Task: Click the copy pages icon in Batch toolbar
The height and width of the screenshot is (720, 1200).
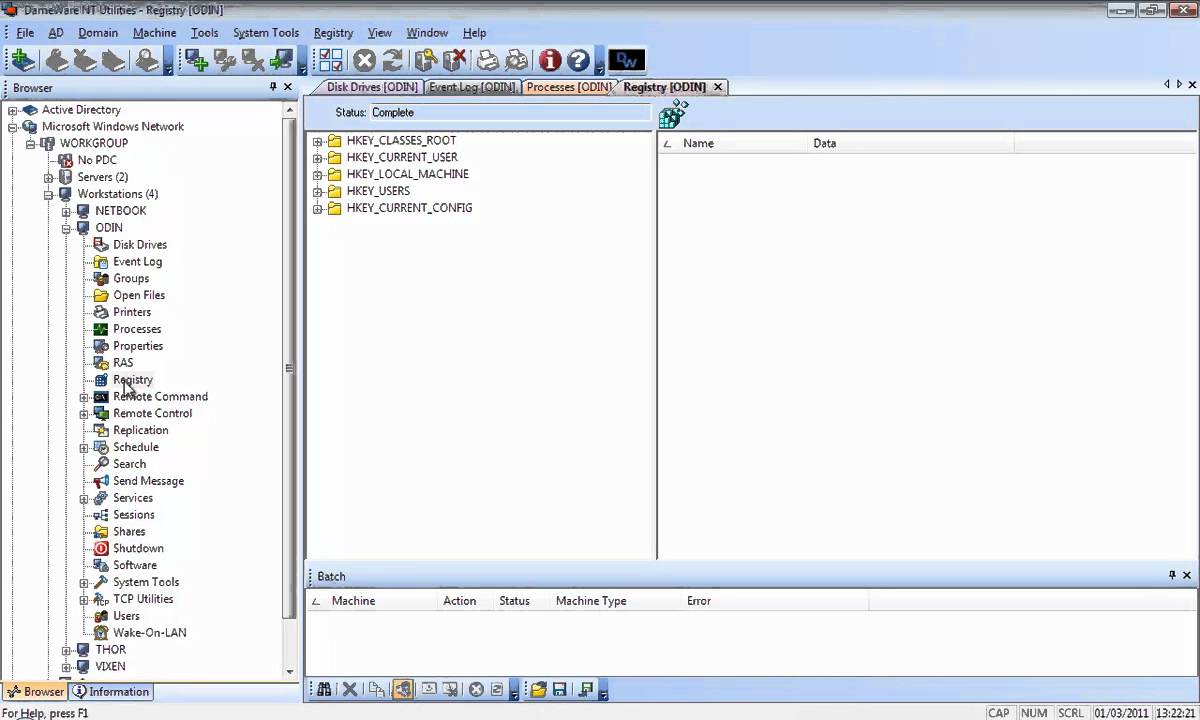Action: [x=376, y=689]
